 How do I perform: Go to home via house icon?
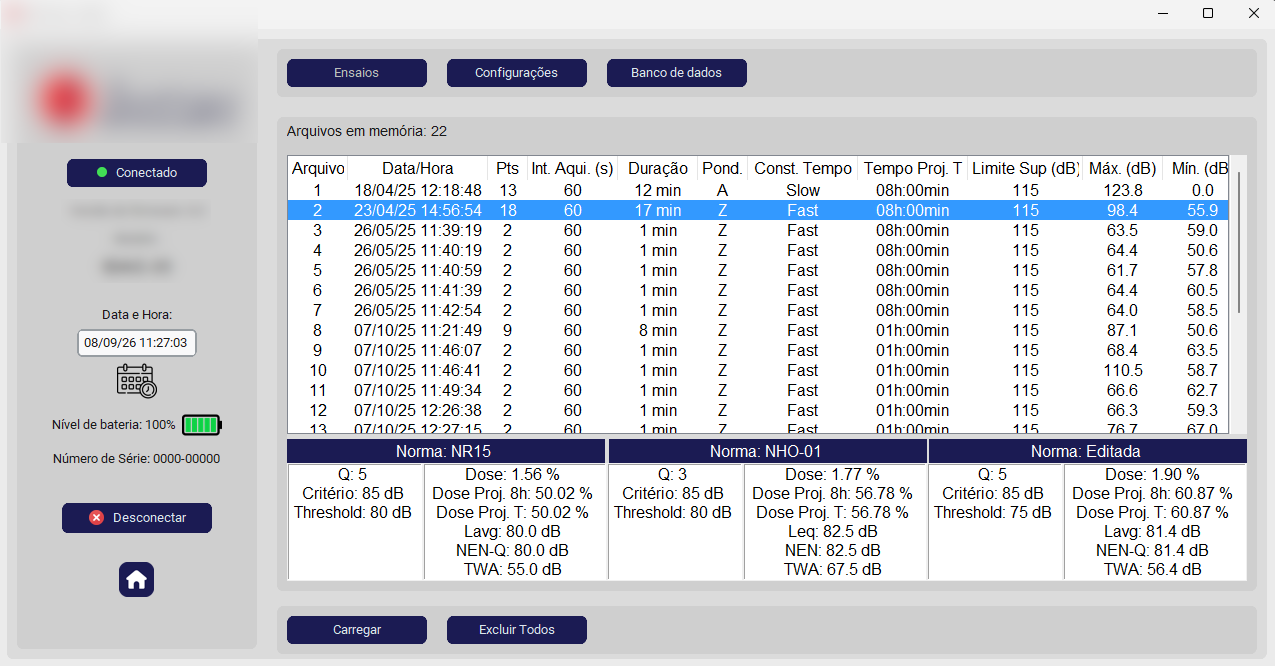[137, 579]
